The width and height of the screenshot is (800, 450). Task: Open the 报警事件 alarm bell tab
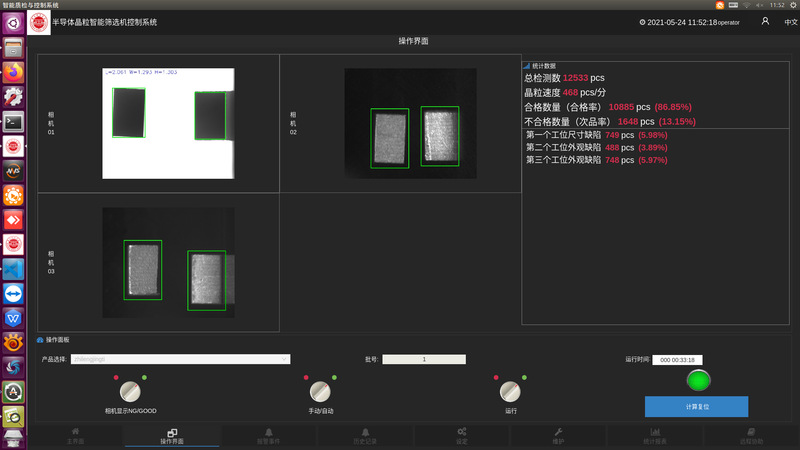point(264,436)
